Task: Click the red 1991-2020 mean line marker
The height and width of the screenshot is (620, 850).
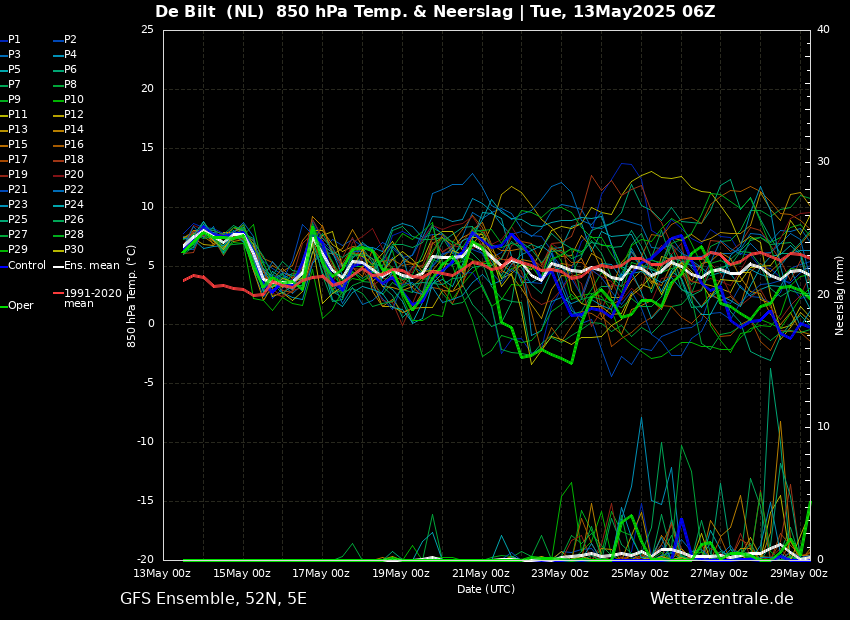Action: pyautogui.click(x=58, y=294)
